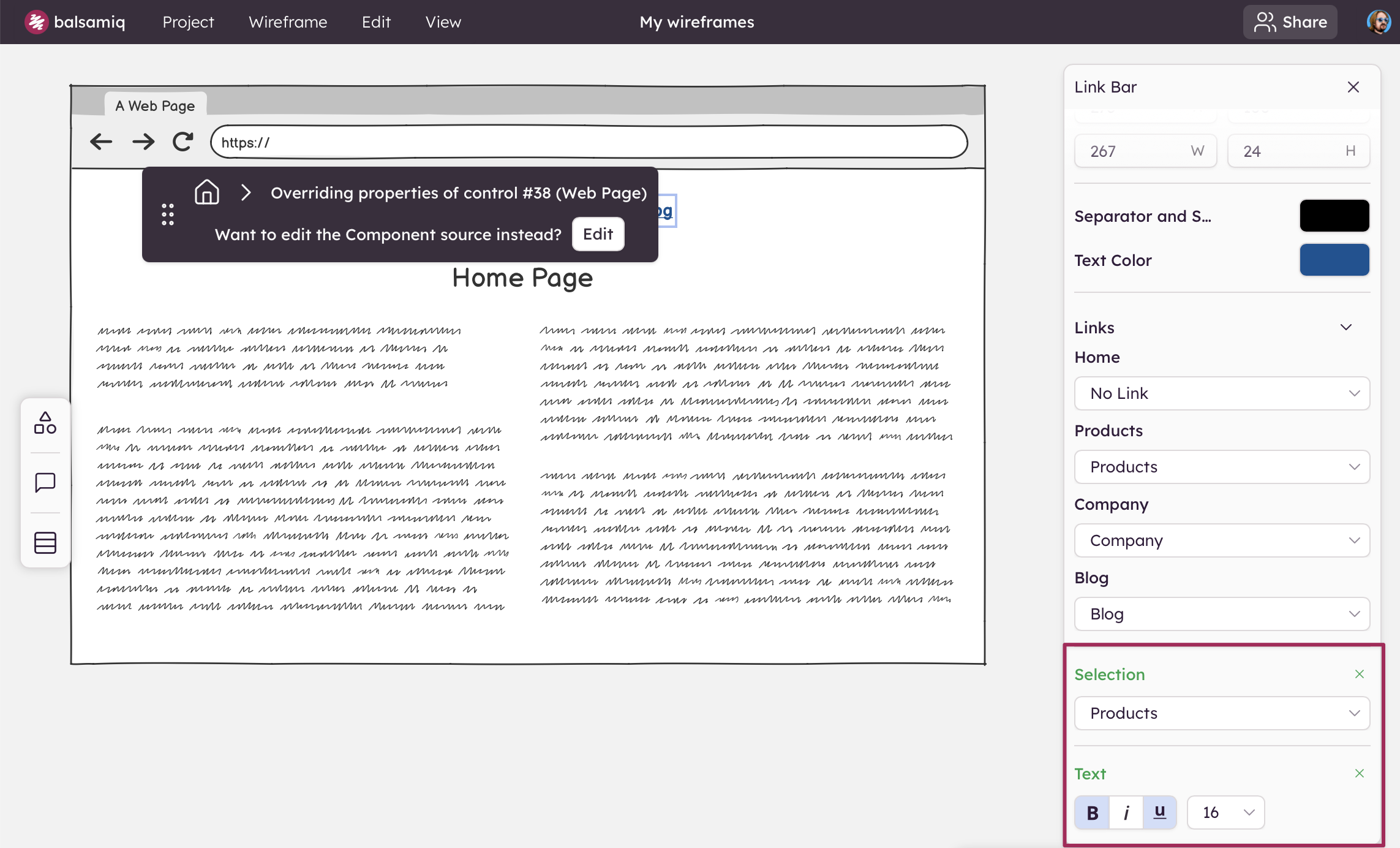Toggle bold text formatting
1400x848 pixels.
tap(1092, 812)
